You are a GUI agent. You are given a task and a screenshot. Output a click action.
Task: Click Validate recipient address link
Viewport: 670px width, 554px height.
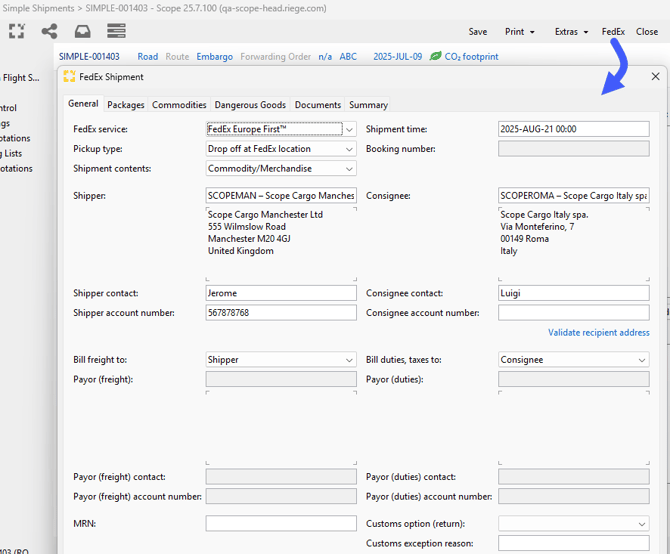(599, 333)
